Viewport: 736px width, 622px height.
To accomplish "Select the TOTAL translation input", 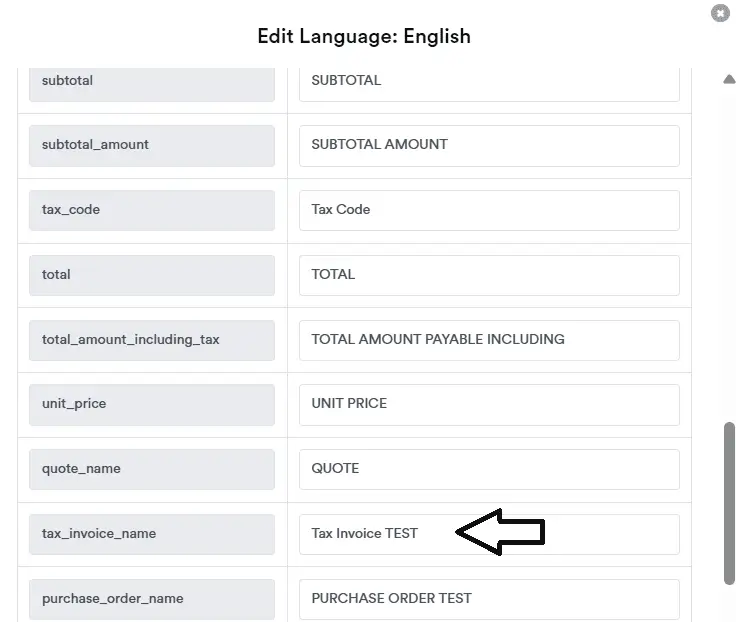I will (x=488, y=275).
